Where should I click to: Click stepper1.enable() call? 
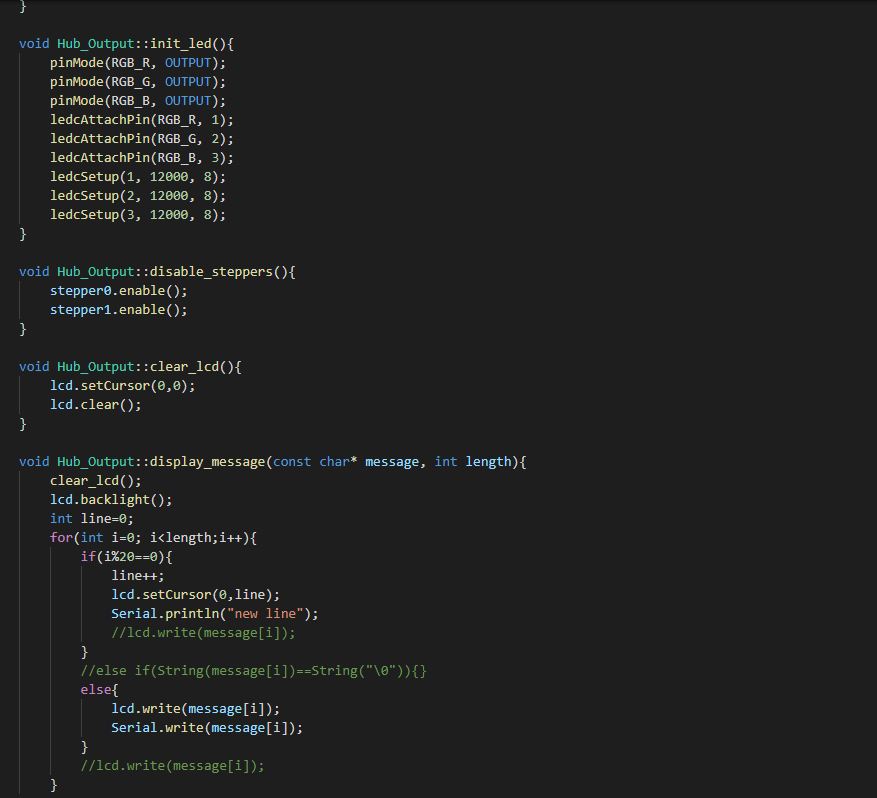coord(118,309)
